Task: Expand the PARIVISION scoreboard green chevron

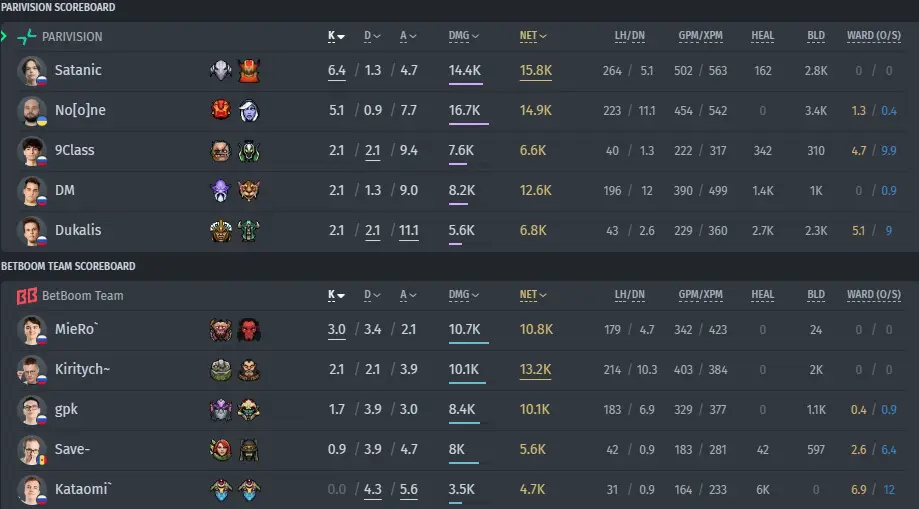Action: click(4, 36)
